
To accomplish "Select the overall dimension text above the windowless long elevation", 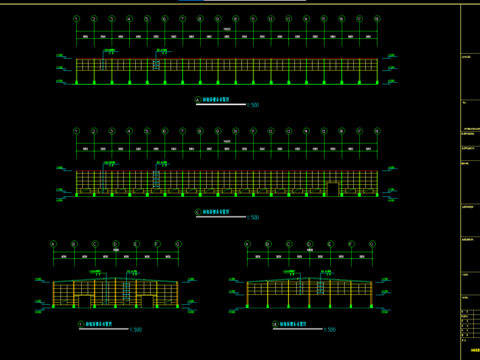I will [x=227, y=29].
